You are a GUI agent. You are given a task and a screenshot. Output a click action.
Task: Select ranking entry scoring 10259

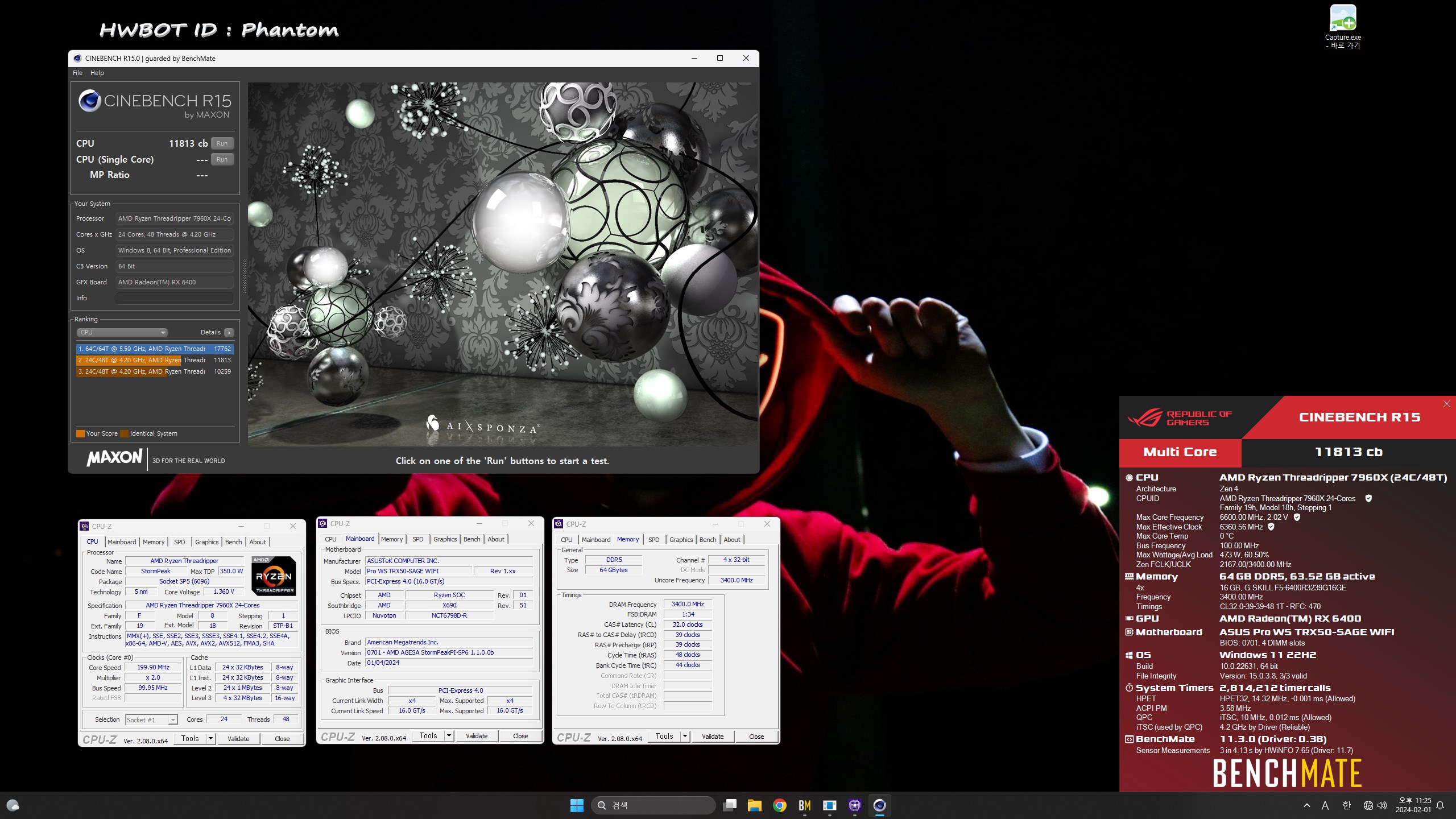(x=155, y=371)
